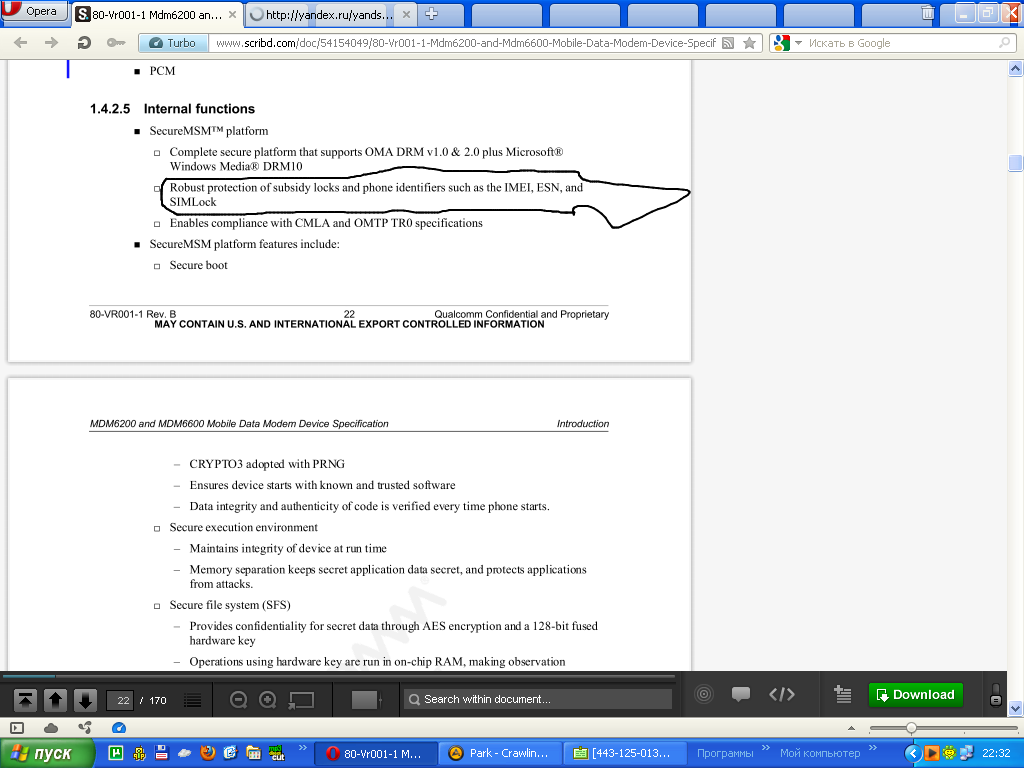Viewport: 1024px width, 768px height.
Task: Click the search magnifier icon
Action: pyautogui.click(x=1005, y=43)
